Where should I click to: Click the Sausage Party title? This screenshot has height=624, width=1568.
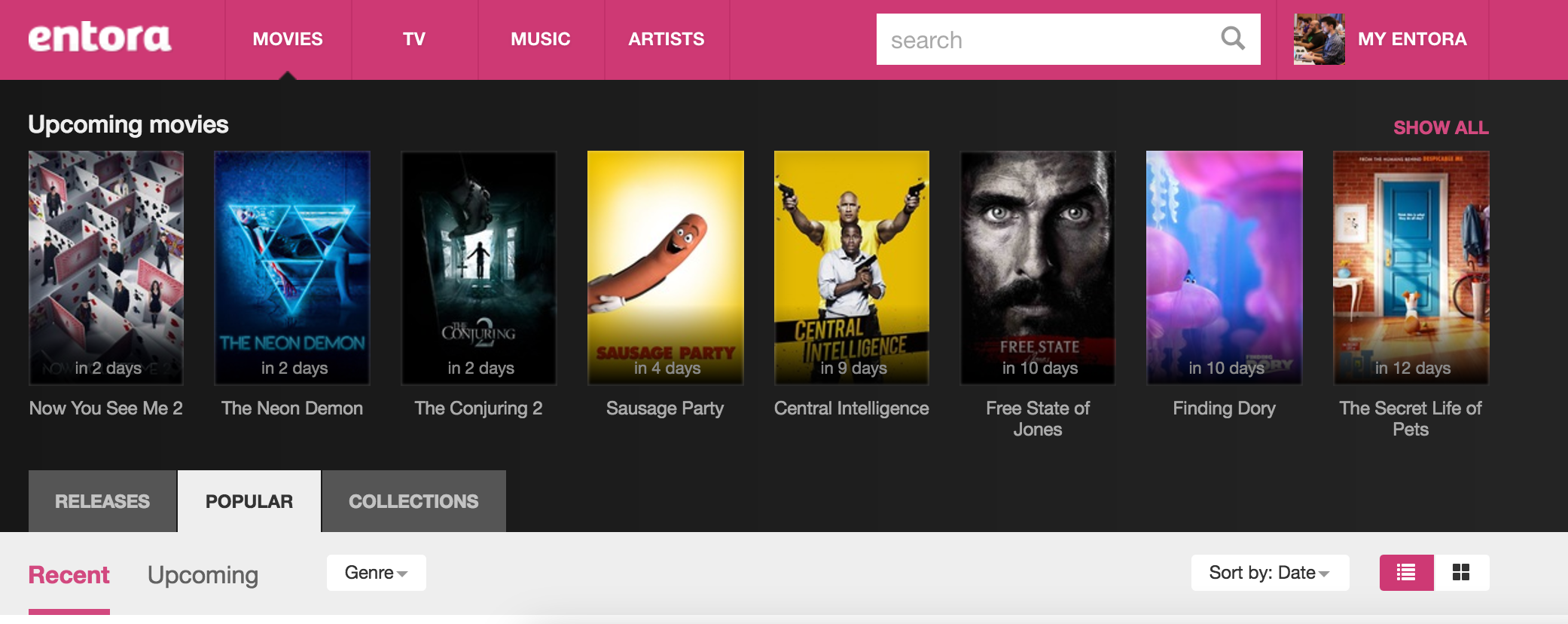point(665,408)
